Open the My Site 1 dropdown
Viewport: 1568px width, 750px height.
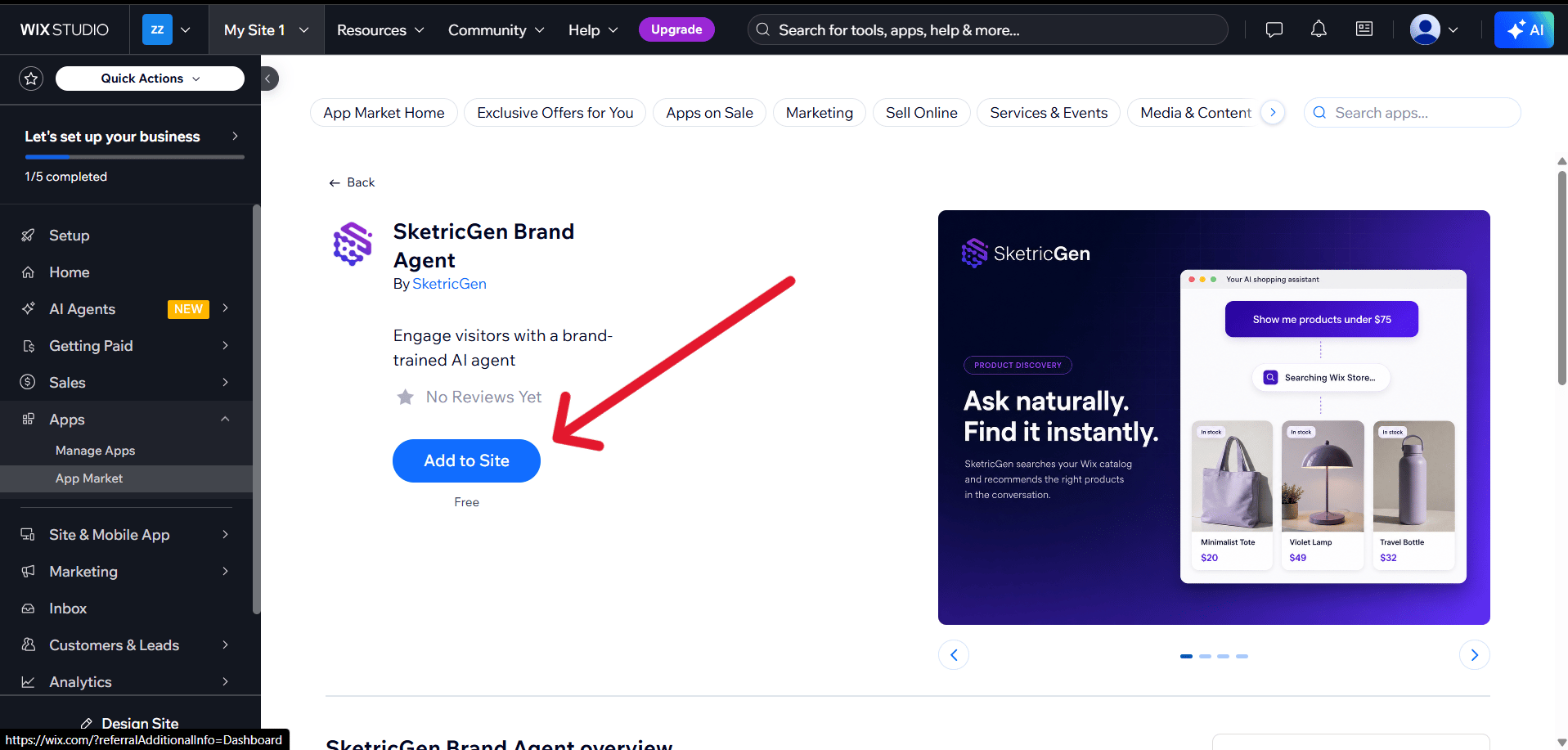click(x=267, y=30)
